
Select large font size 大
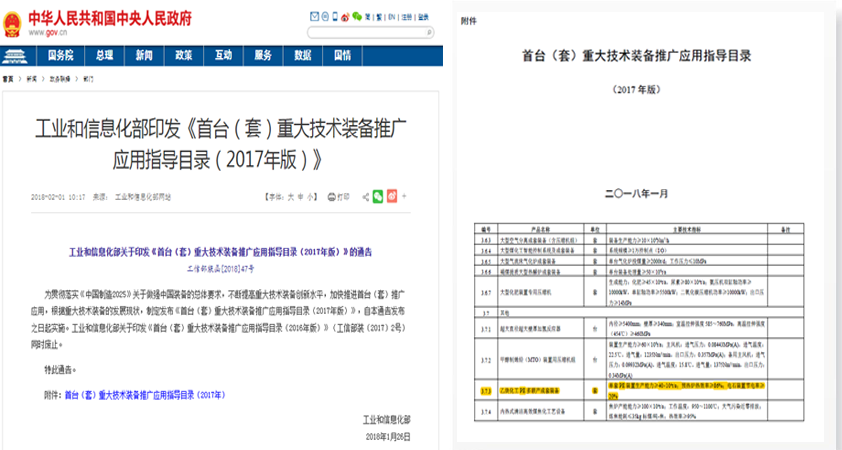tap(291, 197)
